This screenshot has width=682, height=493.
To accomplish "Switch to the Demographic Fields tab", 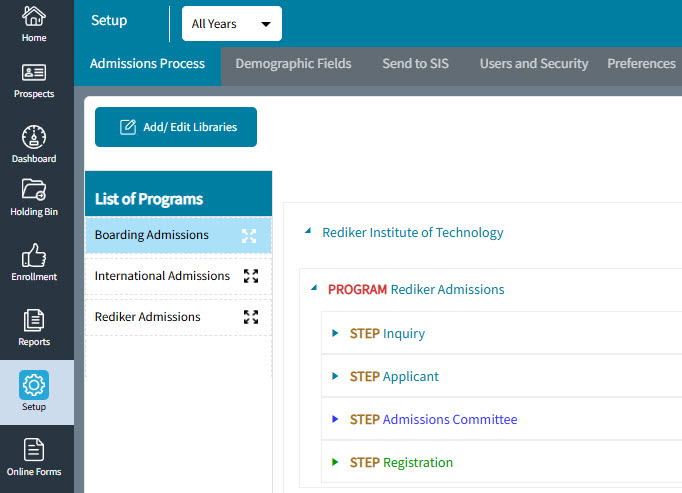I will [x=294, y=64].
